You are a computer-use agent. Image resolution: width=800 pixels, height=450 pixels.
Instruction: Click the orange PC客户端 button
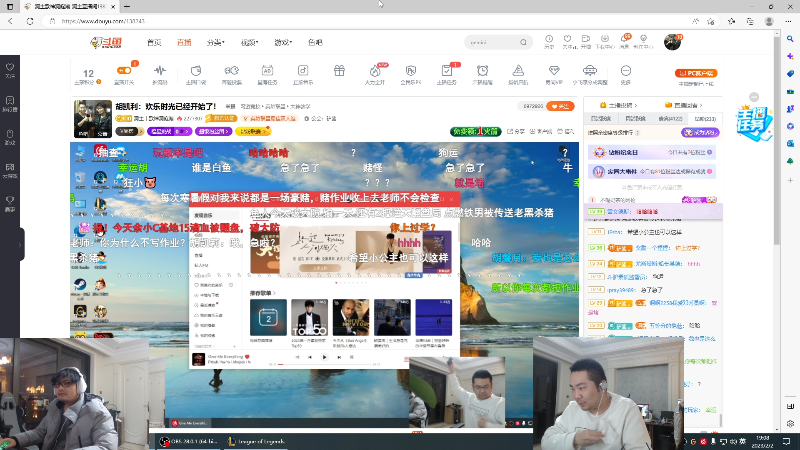696,73
